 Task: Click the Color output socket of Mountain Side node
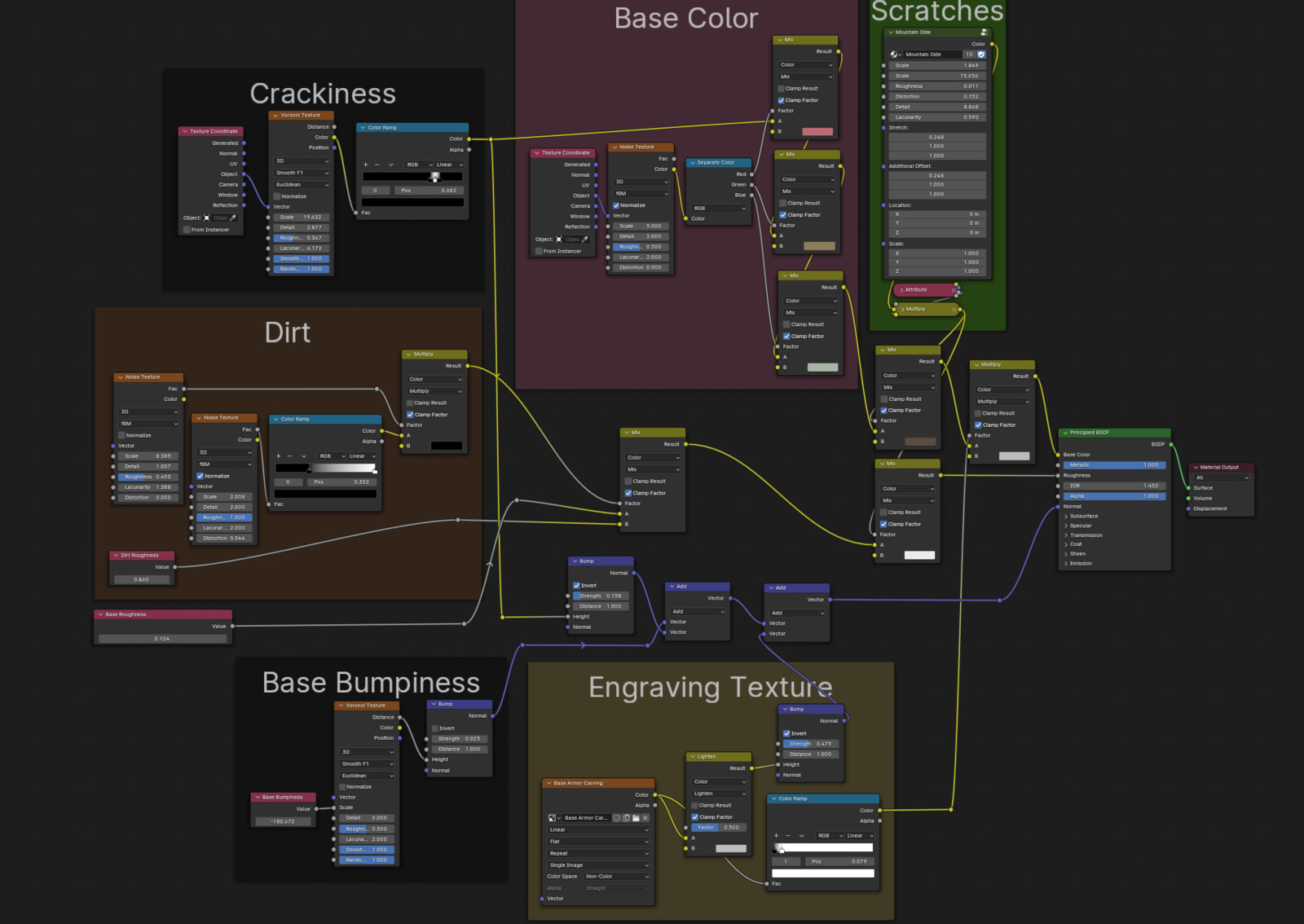992,44
